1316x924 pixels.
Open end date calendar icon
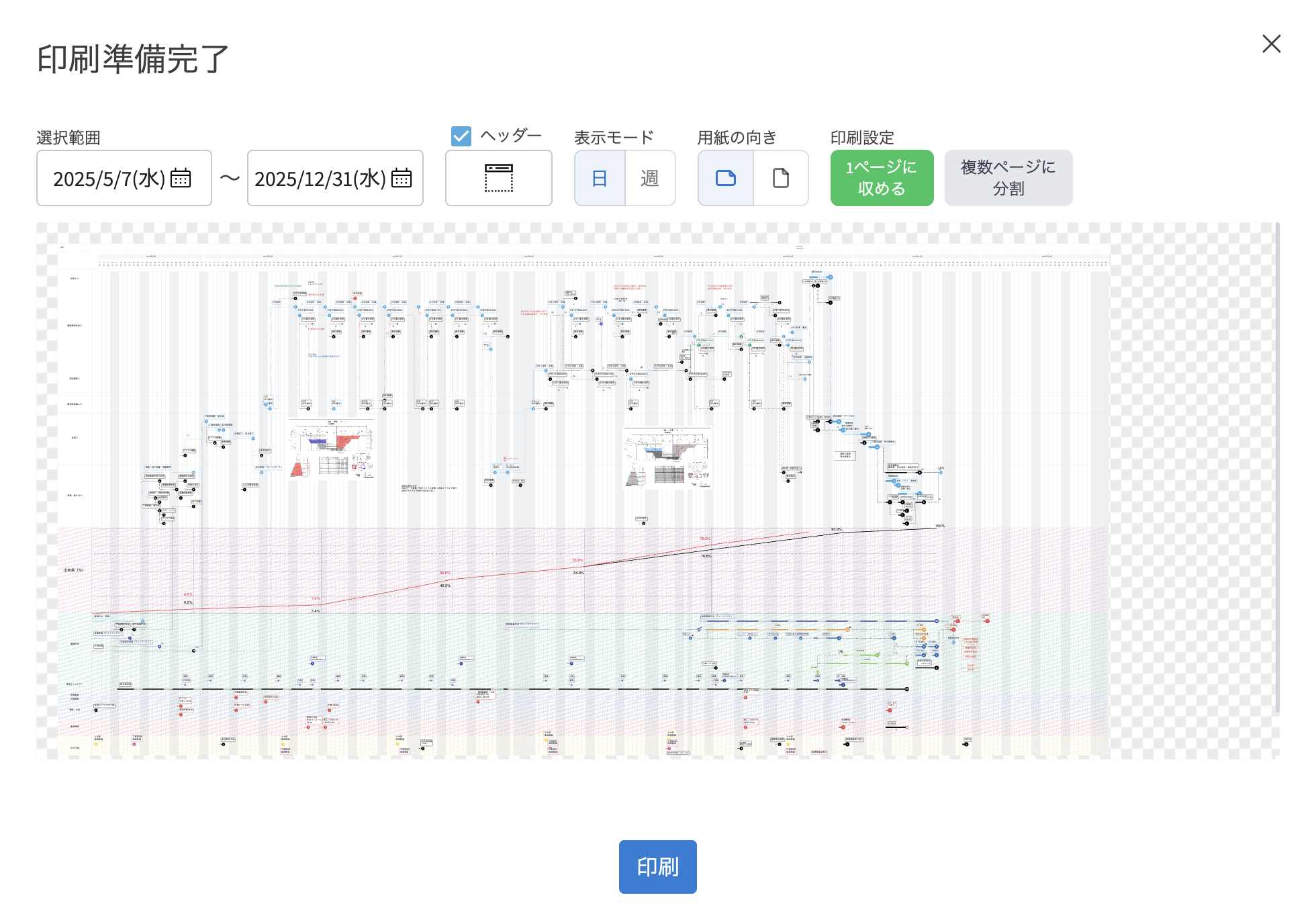click(401, 178)
